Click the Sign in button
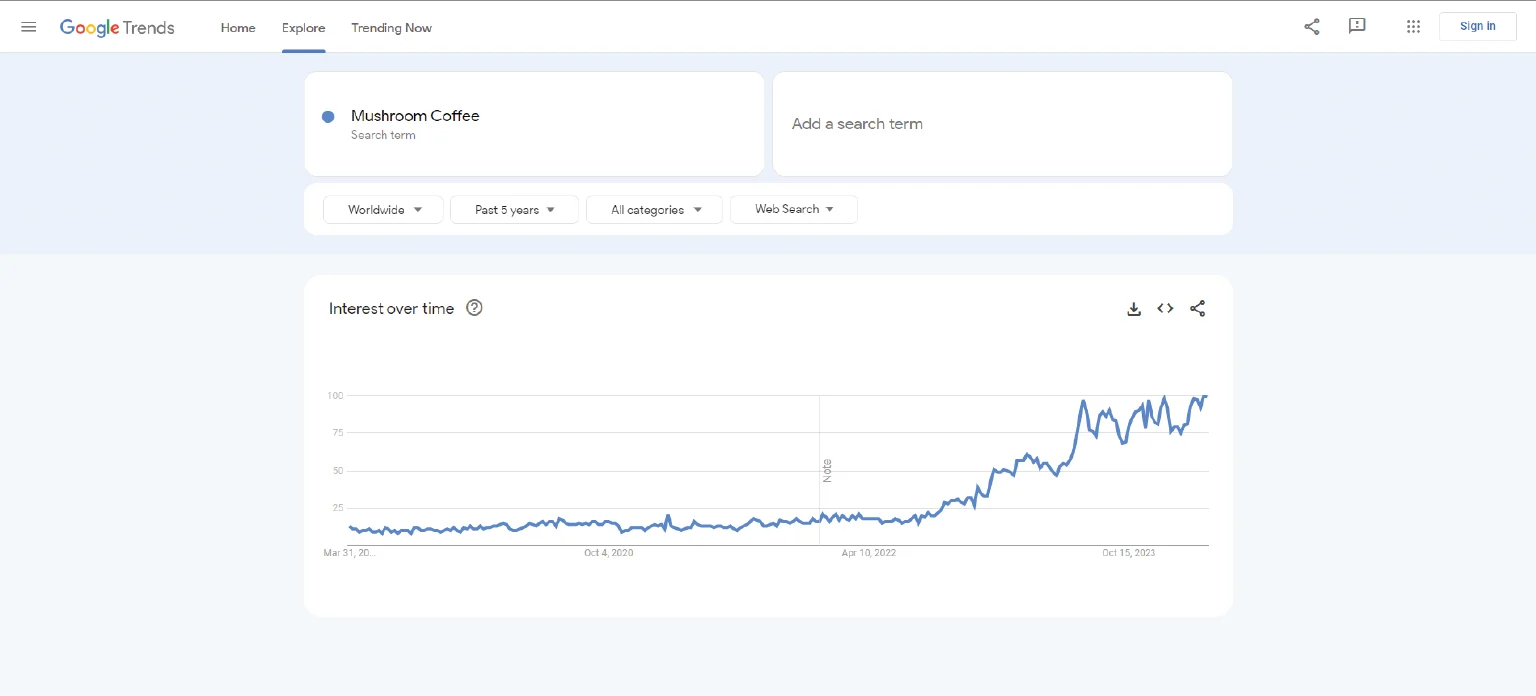The image size is (1536, 696). [x=1477, y=27]
